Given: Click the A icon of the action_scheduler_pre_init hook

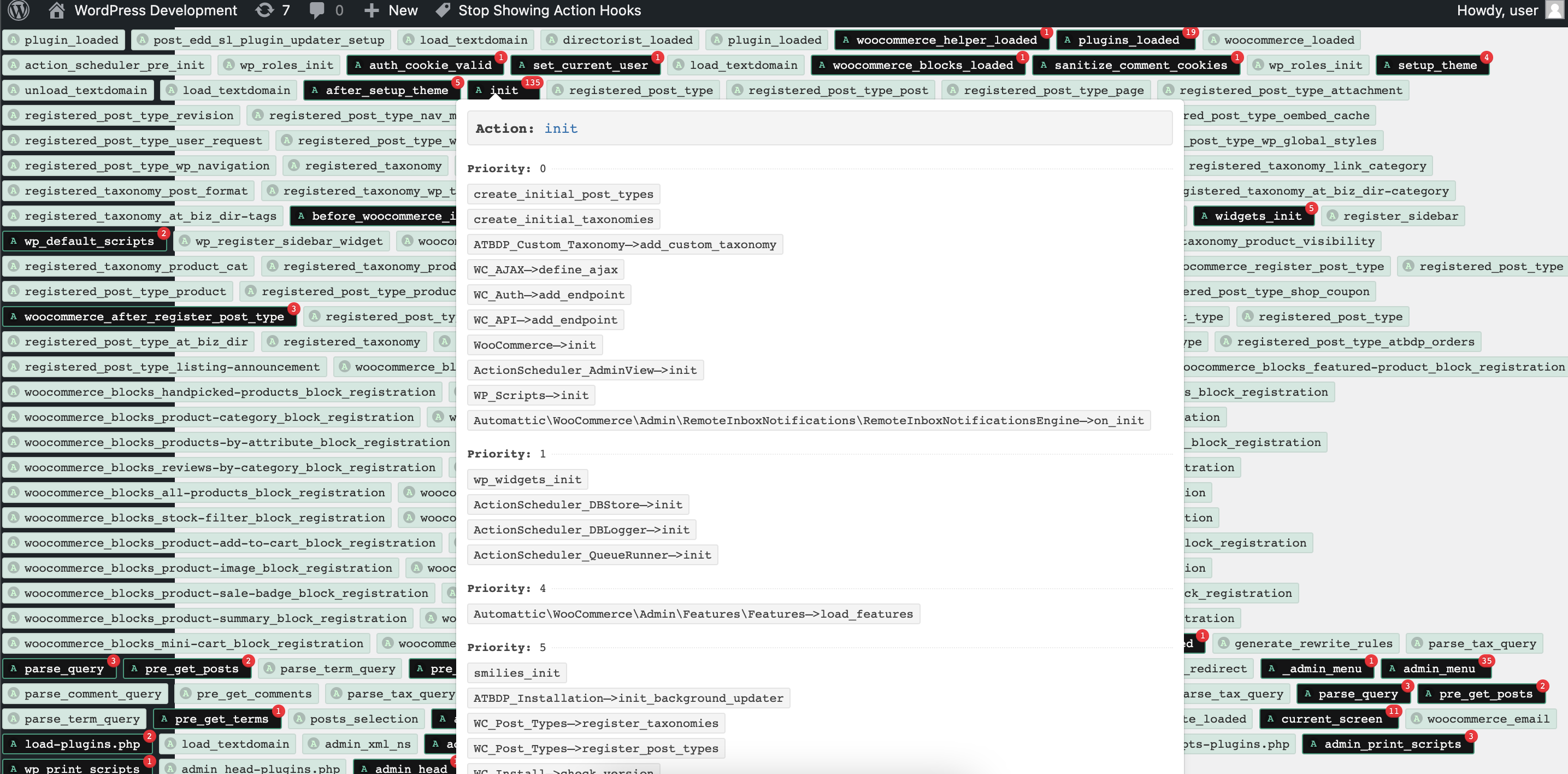Looking at the screenshot, I should [x=14, y=65].
